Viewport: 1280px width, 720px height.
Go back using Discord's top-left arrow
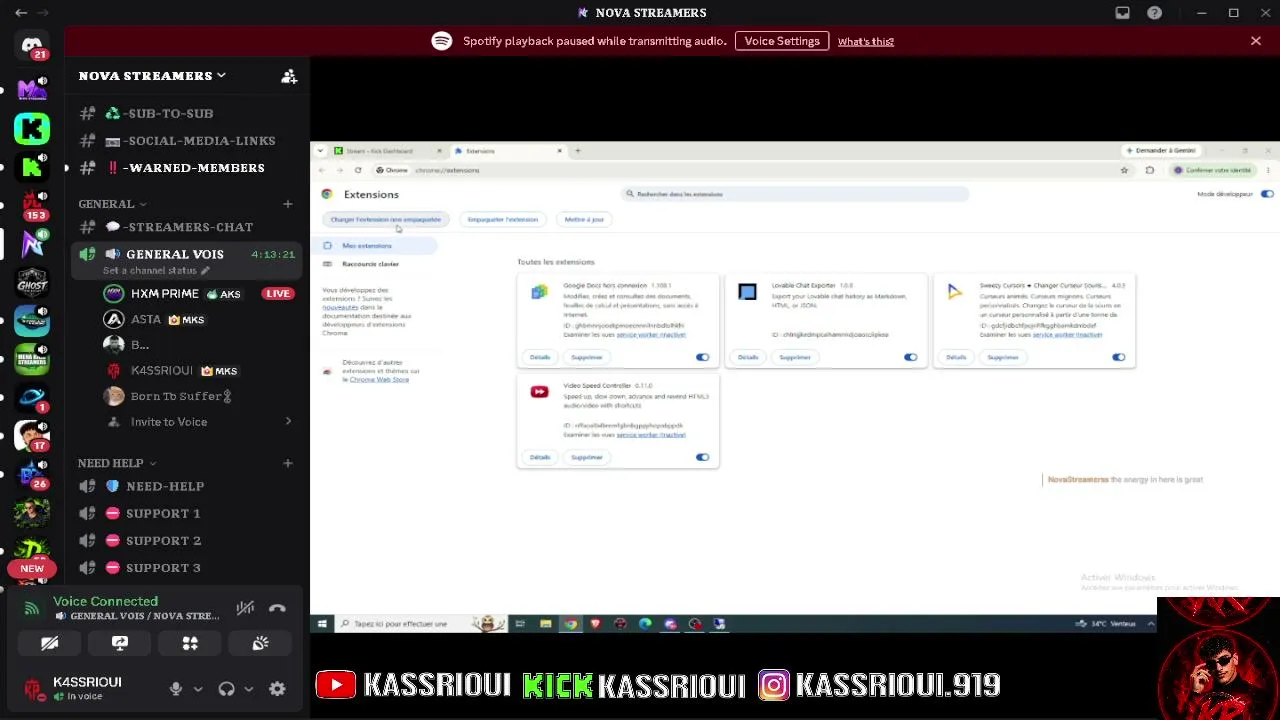21,13
